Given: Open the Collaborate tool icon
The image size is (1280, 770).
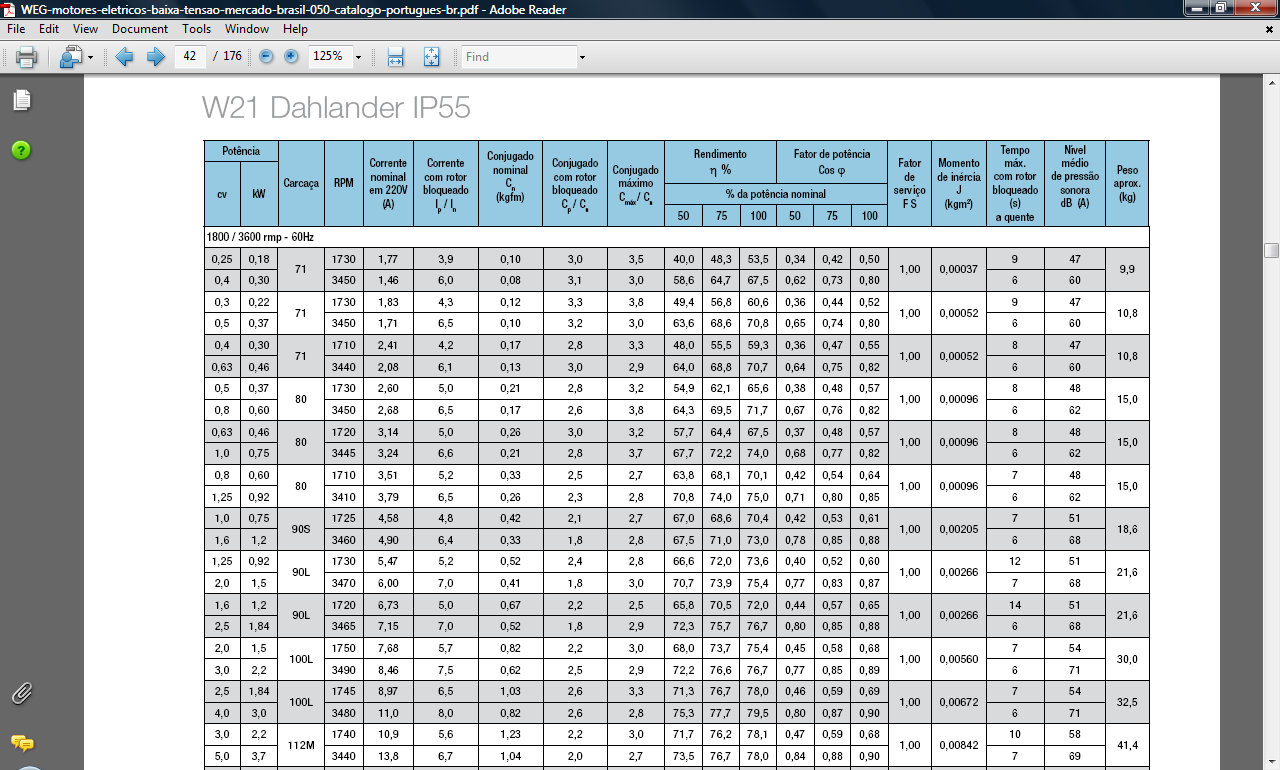Looking at the screenshot, I should pyautogui.click(x=70, y=57).
